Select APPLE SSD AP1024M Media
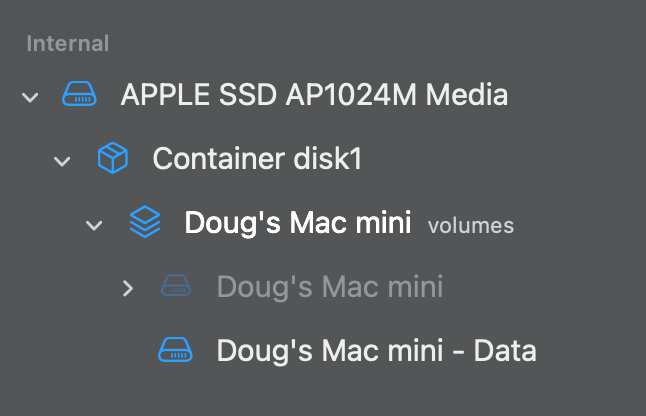Viewport: 646px width, 416px height. pos(313,96)
